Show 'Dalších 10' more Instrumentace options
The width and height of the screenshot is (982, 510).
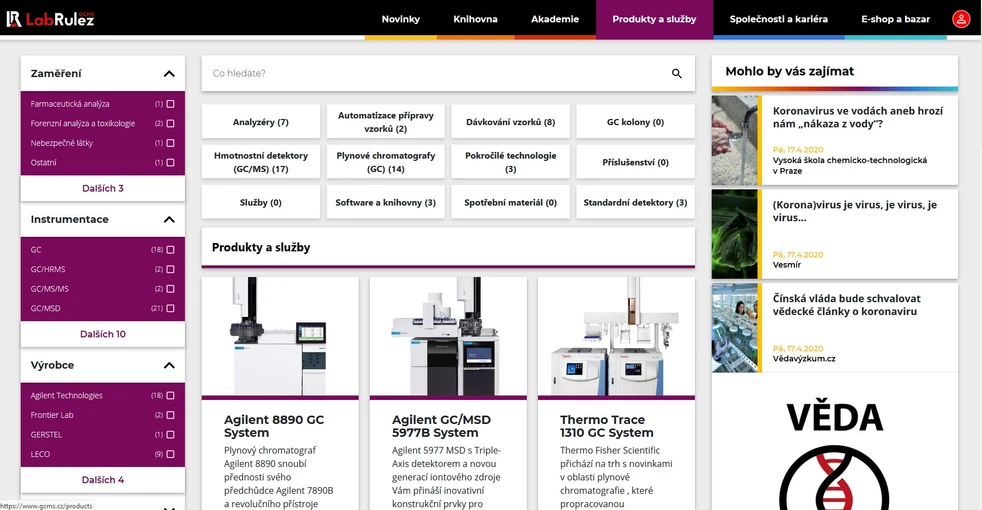click(x=103, y=334)
